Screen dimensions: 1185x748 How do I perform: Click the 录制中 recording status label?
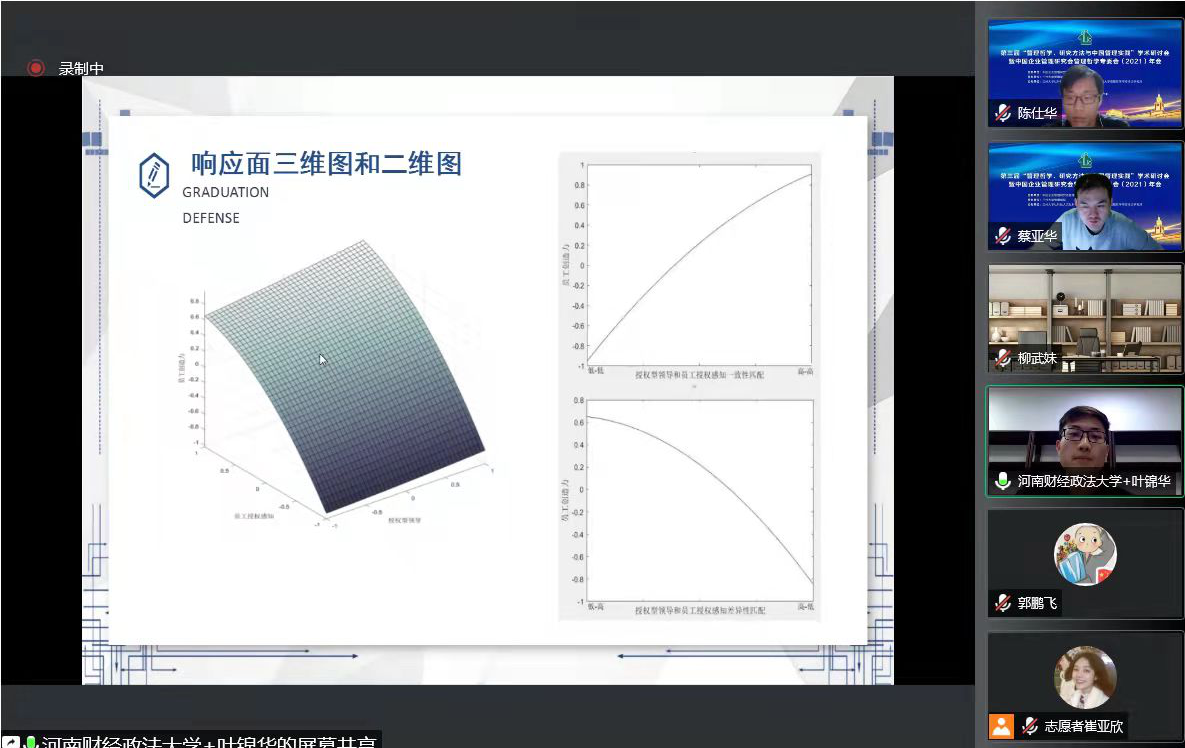(81, 69)
